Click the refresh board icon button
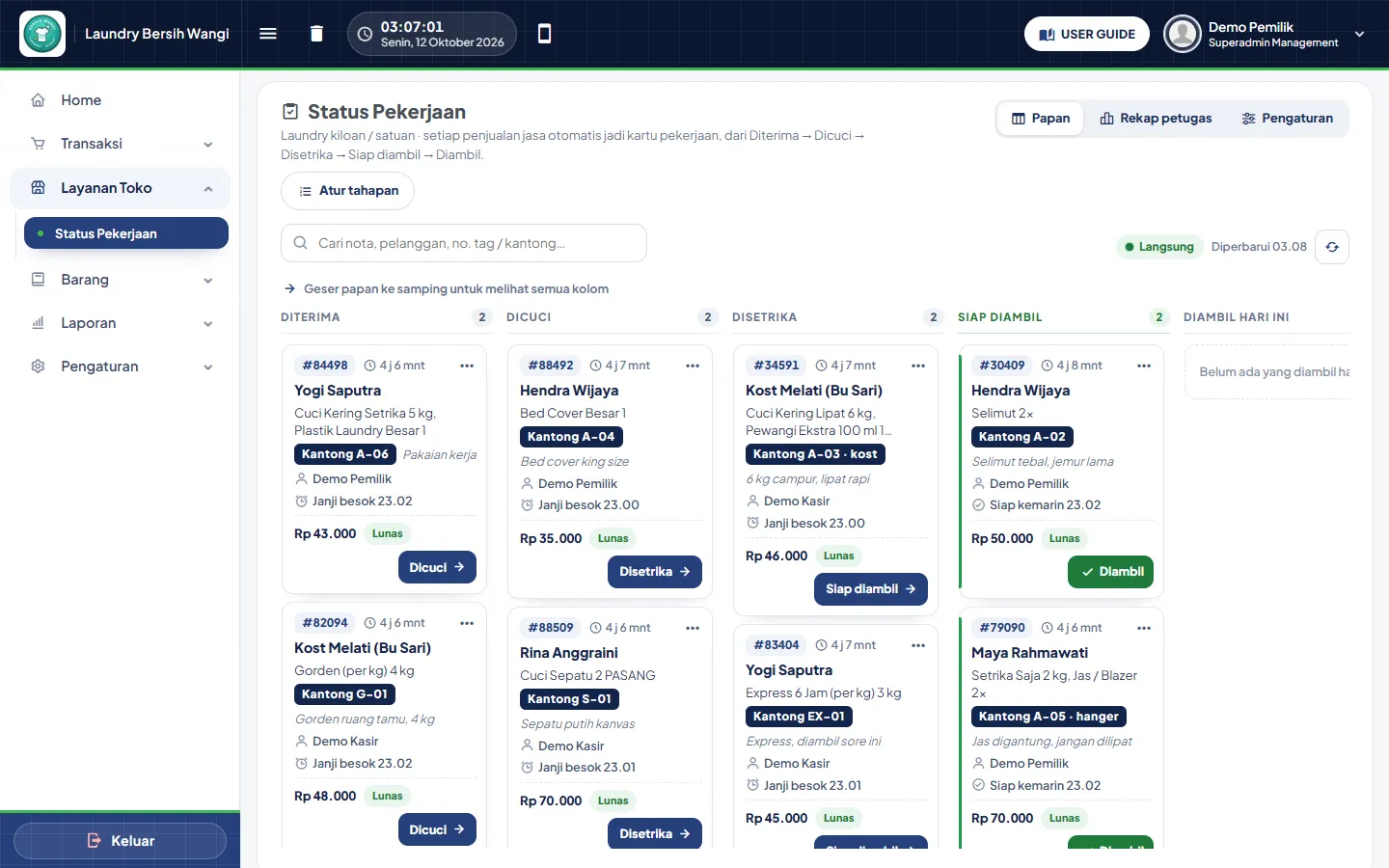Image resolution: width=1389 pixels, height=868 pixels. pyautogui.click(x=1332, y=247)
